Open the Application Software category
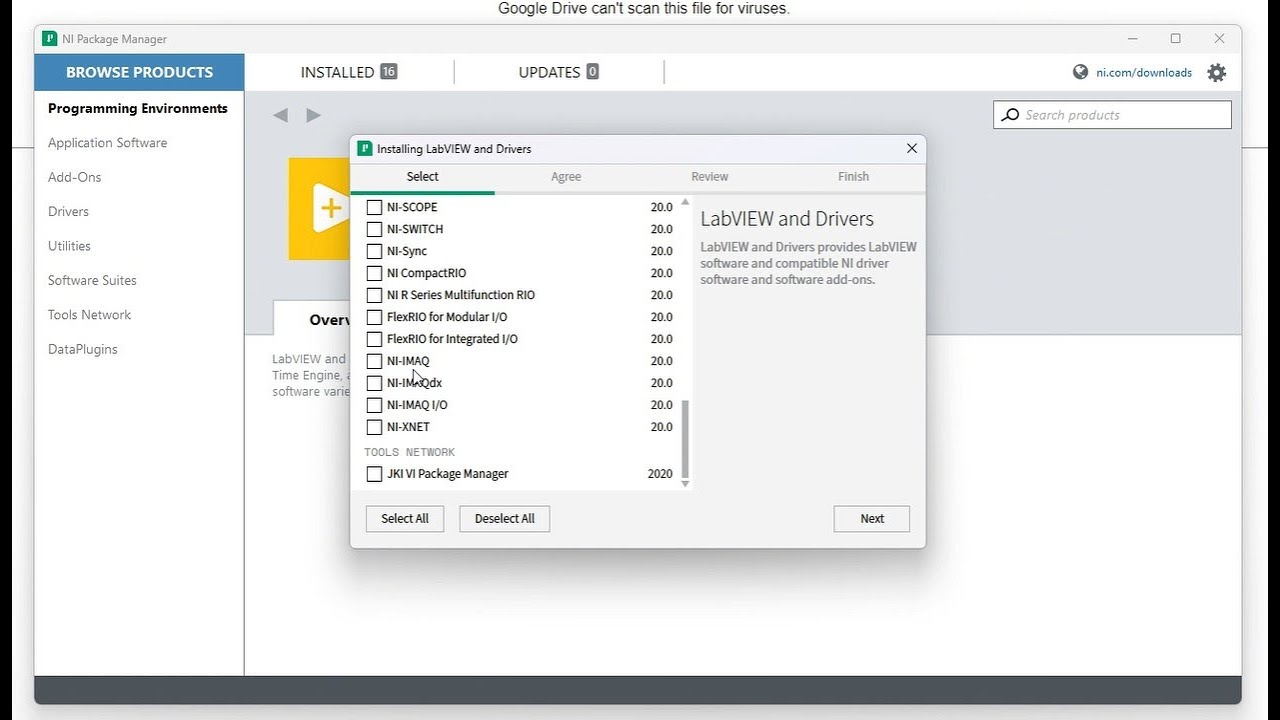Screen dimensions: 1280x720 108,143
